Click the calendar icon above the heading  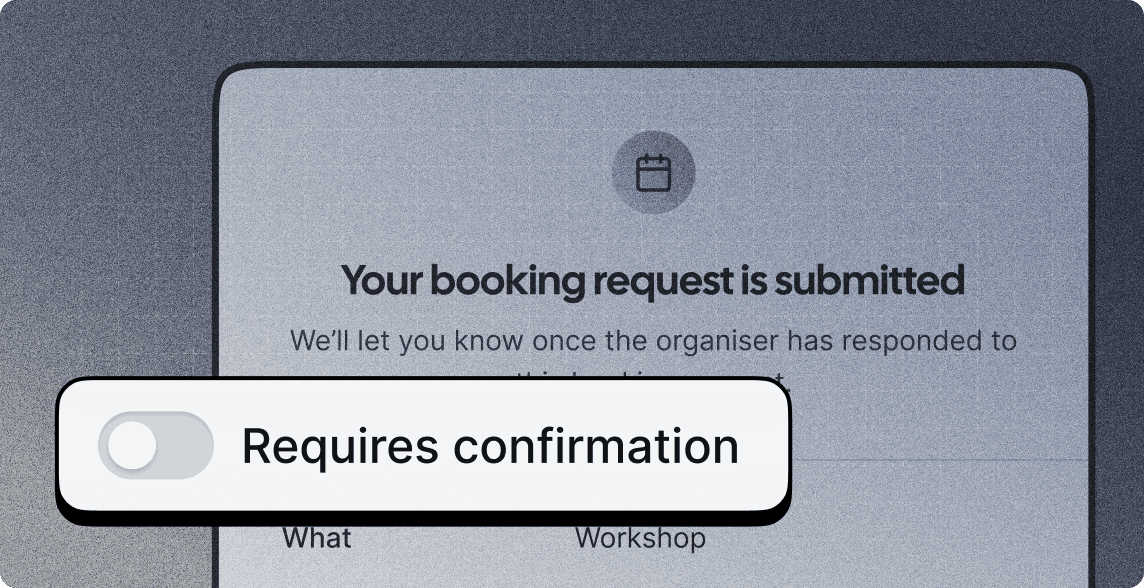coord(653,173)
